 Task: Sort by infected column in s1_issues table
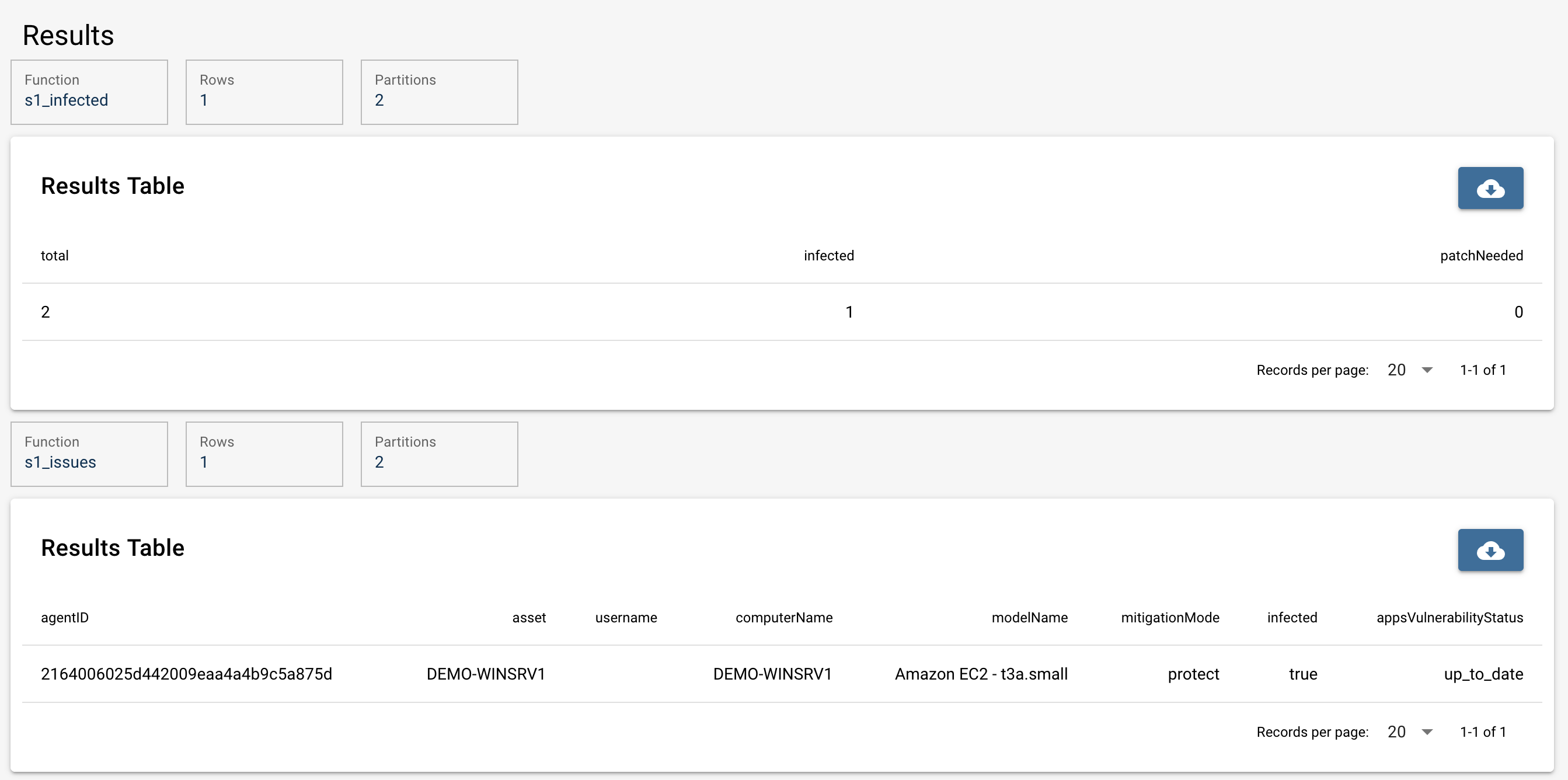coord(1292,618)
